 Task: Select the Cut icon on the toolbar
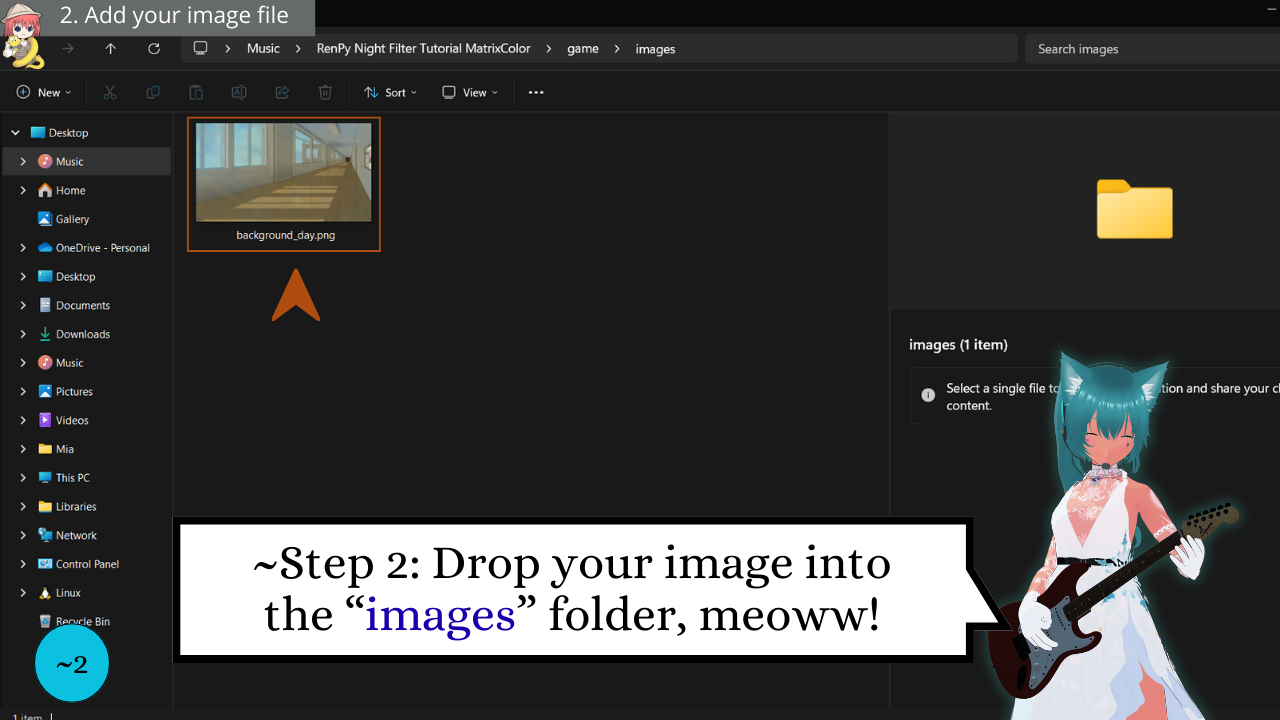point(110,92)
